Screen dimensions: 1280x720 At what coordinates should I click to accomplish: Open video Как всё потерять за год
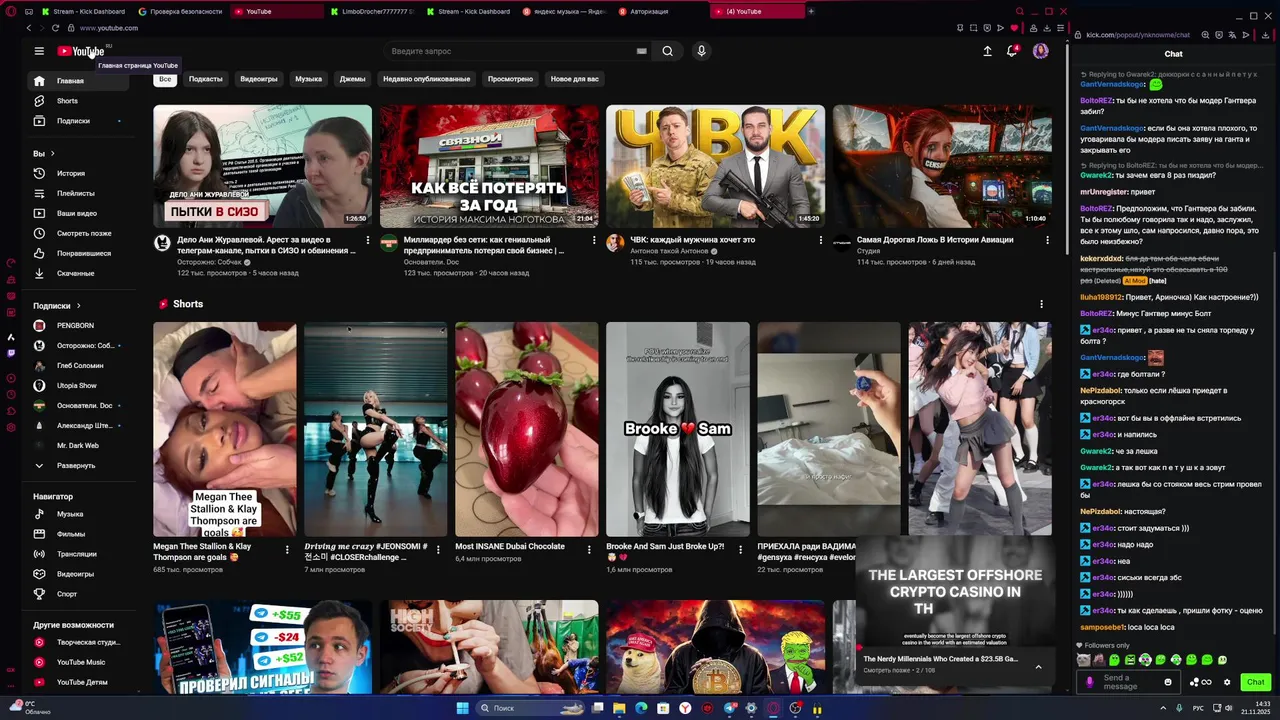(x=489, y=166)
